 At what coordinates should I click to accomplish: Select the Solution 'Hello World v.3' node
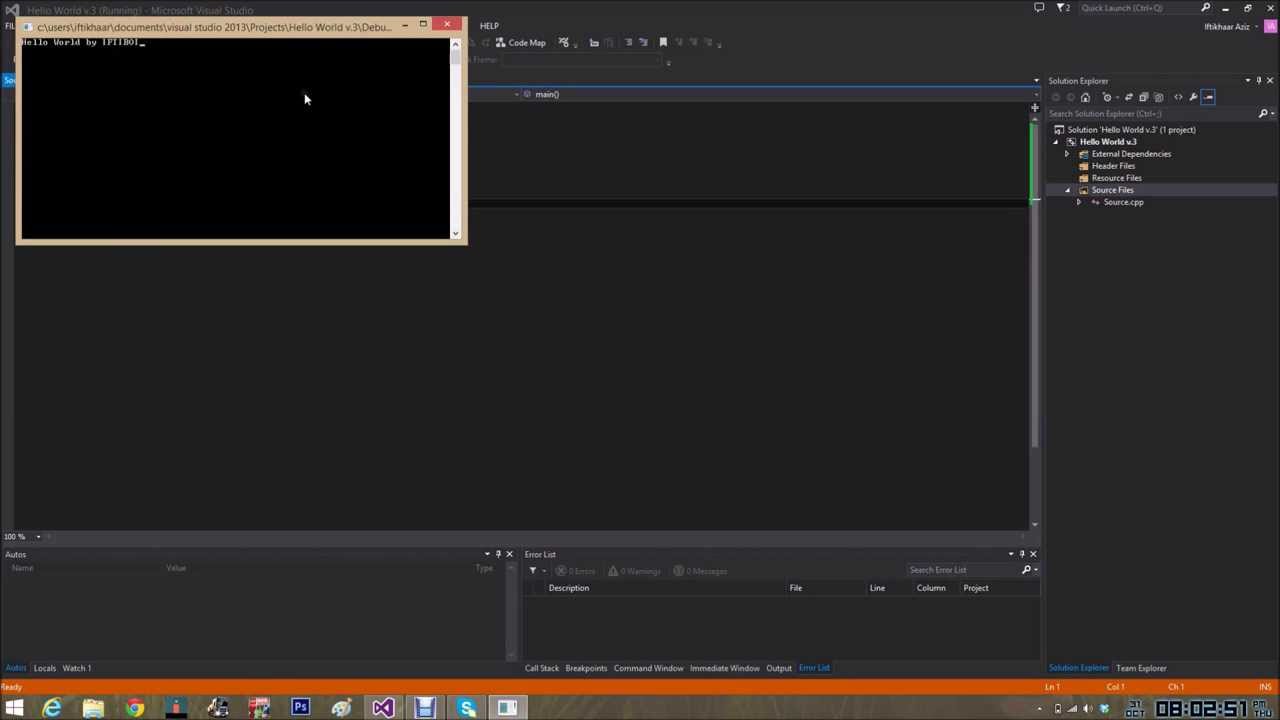coord(1131,130)
